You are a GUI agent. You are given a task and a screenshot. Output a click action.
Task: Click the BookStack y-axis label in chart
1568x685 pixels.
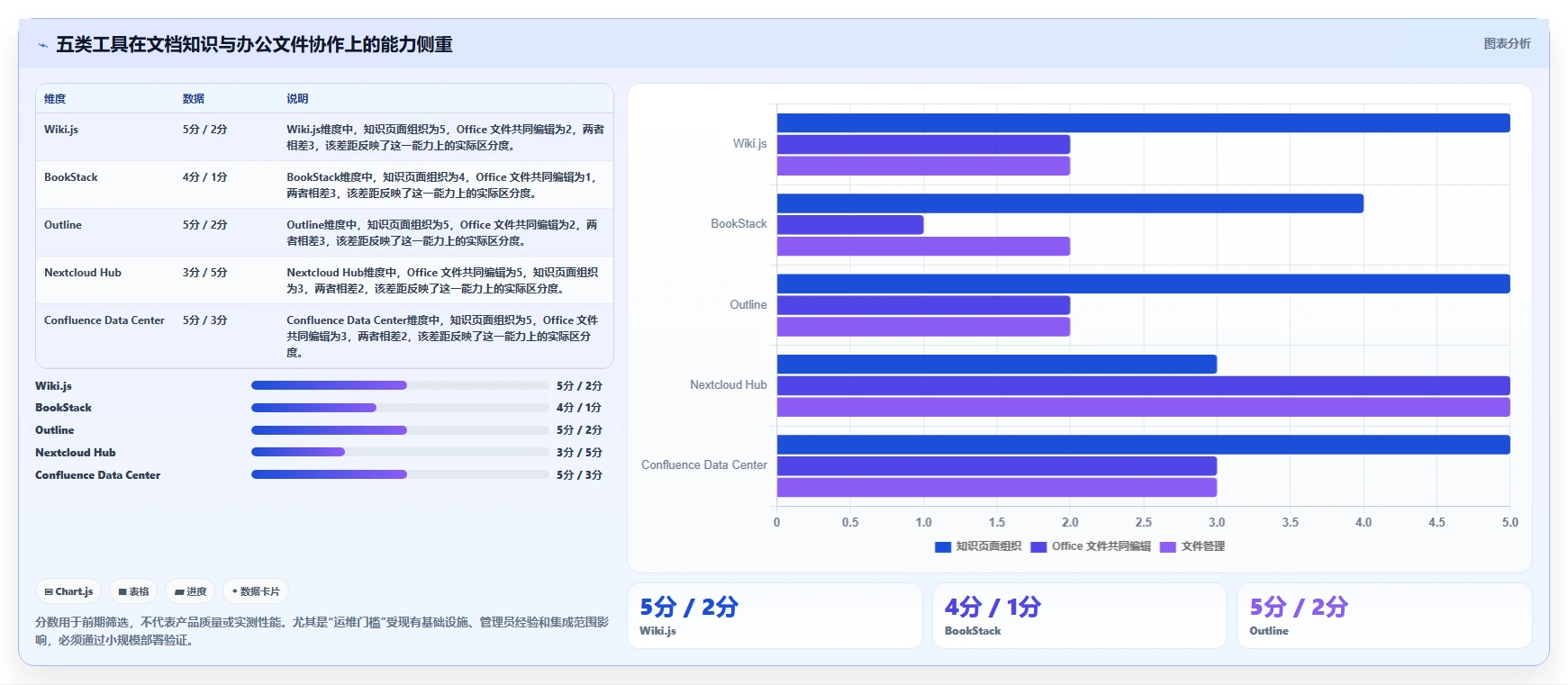point(739,224)
